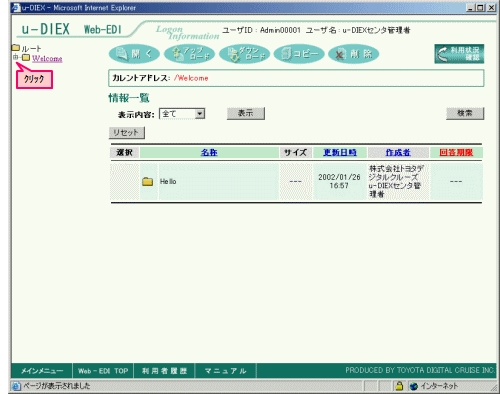Click the lock icon in status bar
The width and height of the screenshot is (500, 394).
(399, 386)
